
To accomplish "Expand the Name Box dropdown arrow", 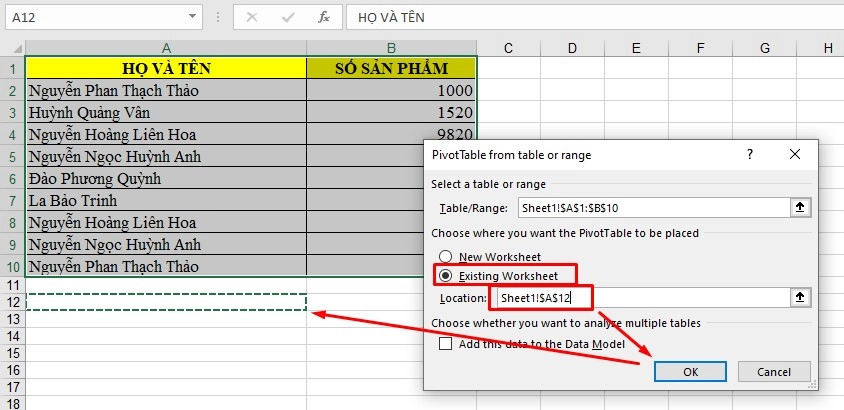I will coord(193,17).
